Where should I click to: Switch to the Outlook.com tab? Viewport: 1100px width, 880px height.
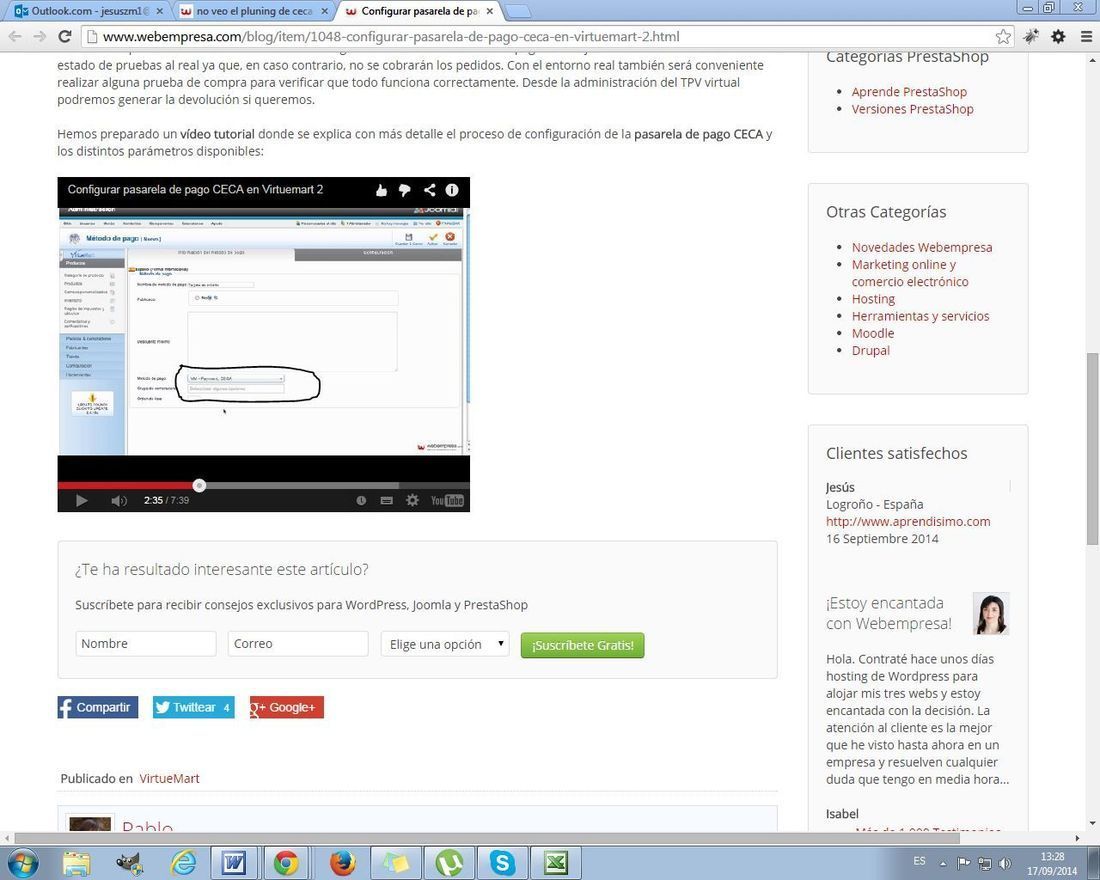click(x=90, y=11)
